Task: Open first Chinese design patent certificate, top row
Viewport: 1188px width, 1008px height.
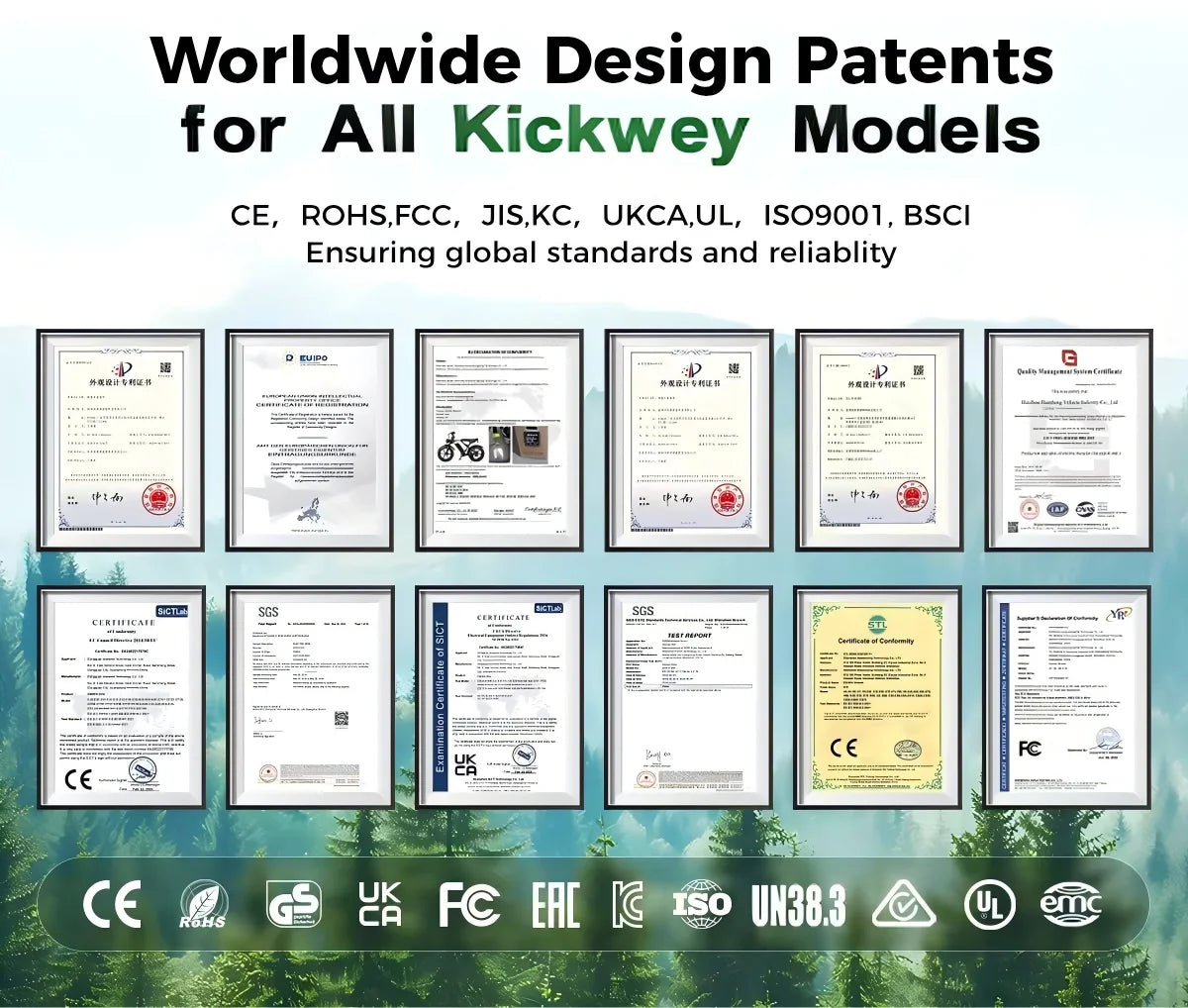Action: [121, 440]
